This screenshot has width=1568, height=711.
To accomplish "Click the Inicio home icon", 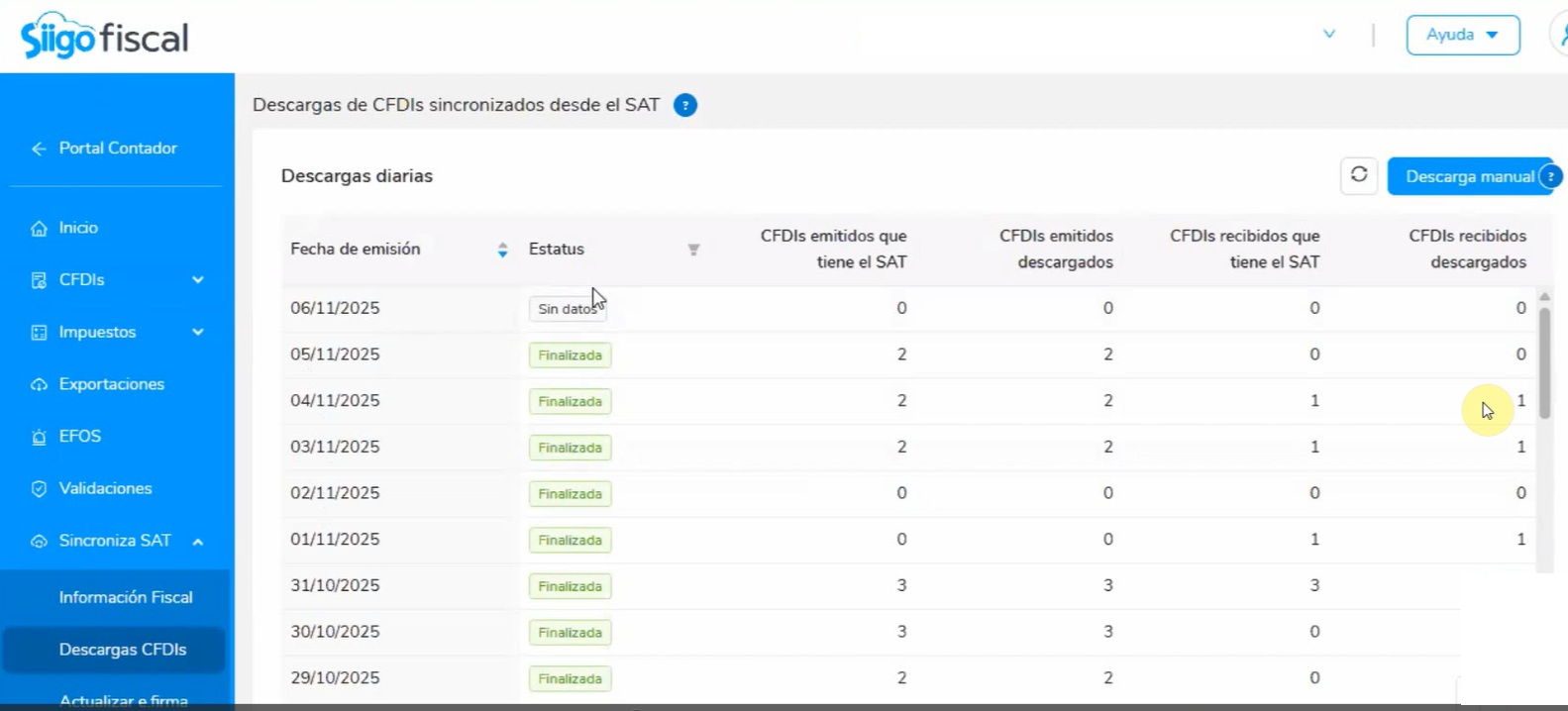I will point(39,228).
